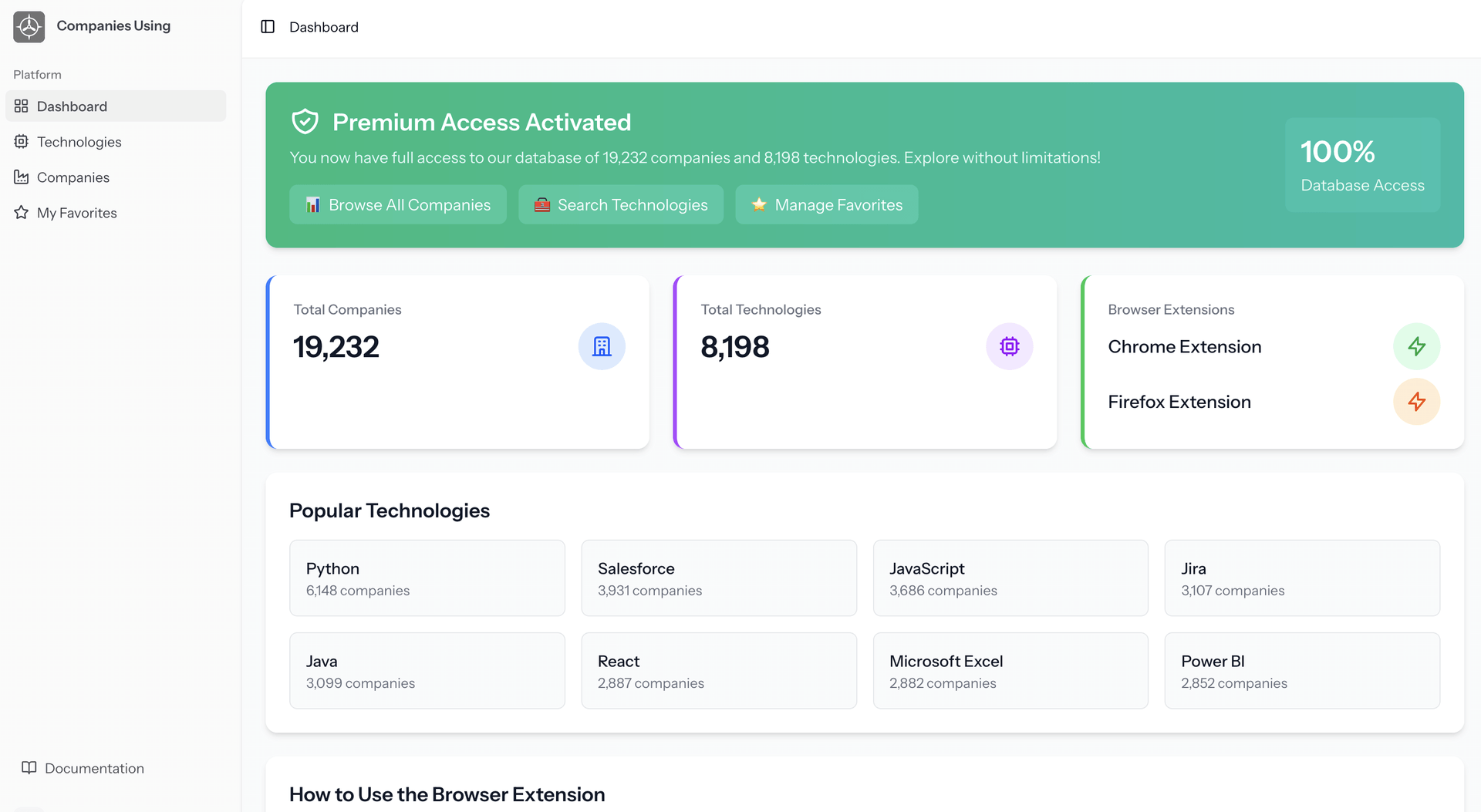Click the Total Technologies chip icon
This screenshot has height=812, width=1481.
[x=1009, y=346]
